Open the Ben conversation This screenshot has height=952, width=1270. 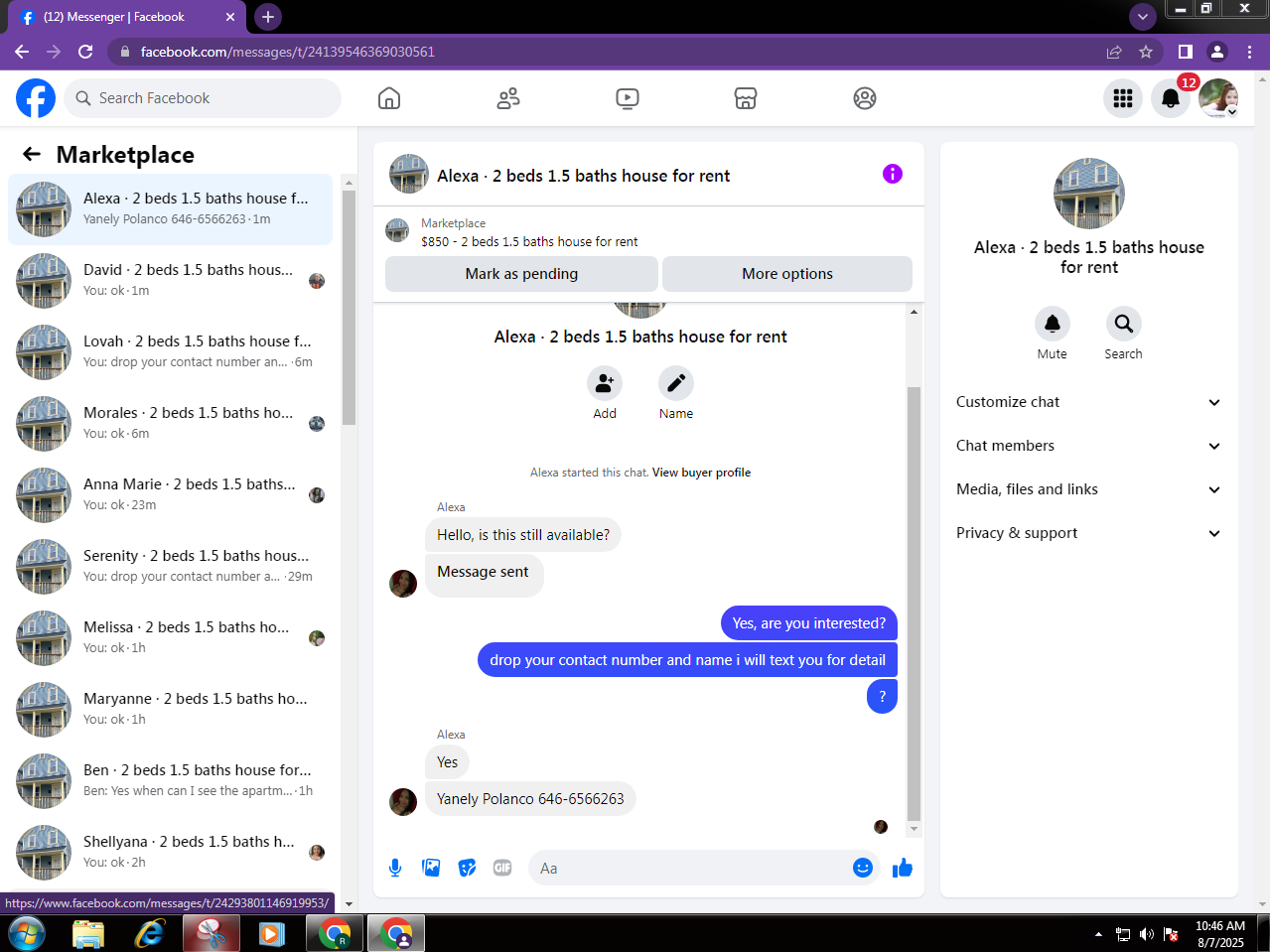click(171, 781)
